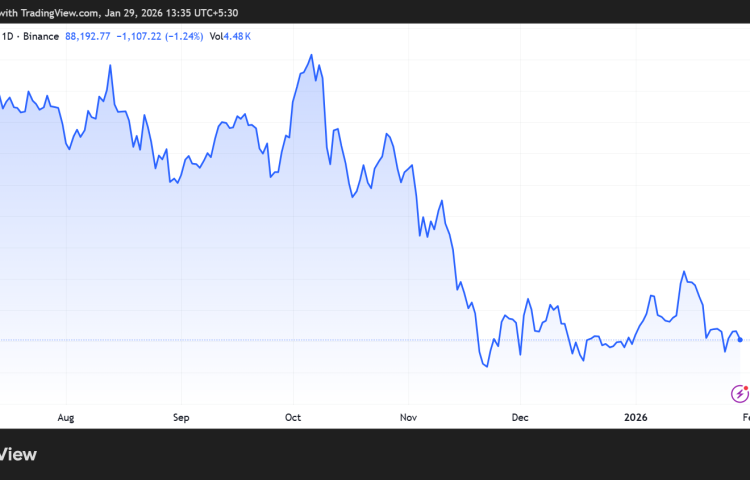Click the mid-January 2026 peak on the chart line
750x480 pixels.
[683, 271]
